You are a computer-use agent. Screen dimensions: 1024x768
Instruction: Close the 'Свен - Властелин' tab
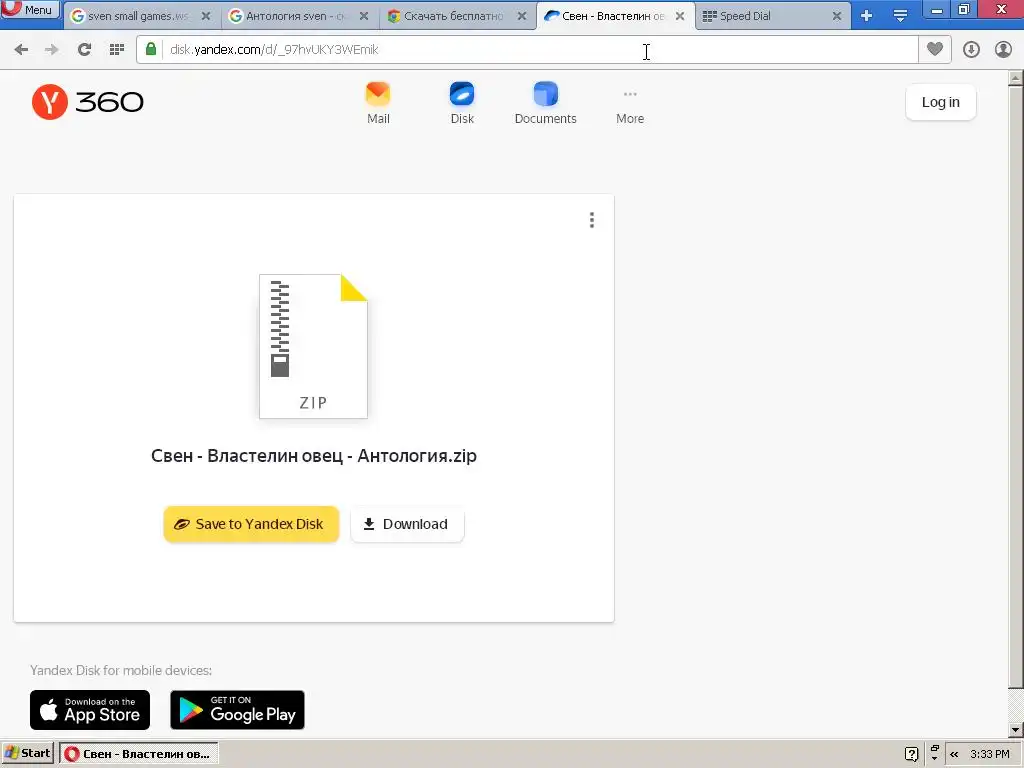coord(680,16)
